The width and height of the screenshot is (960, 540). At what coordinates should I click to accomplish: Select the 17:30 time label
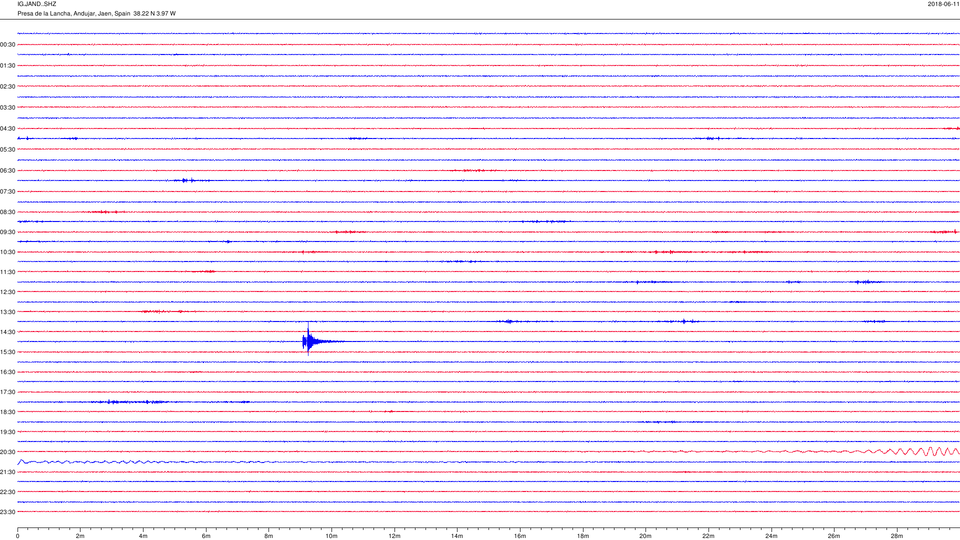tap(8, 392)
